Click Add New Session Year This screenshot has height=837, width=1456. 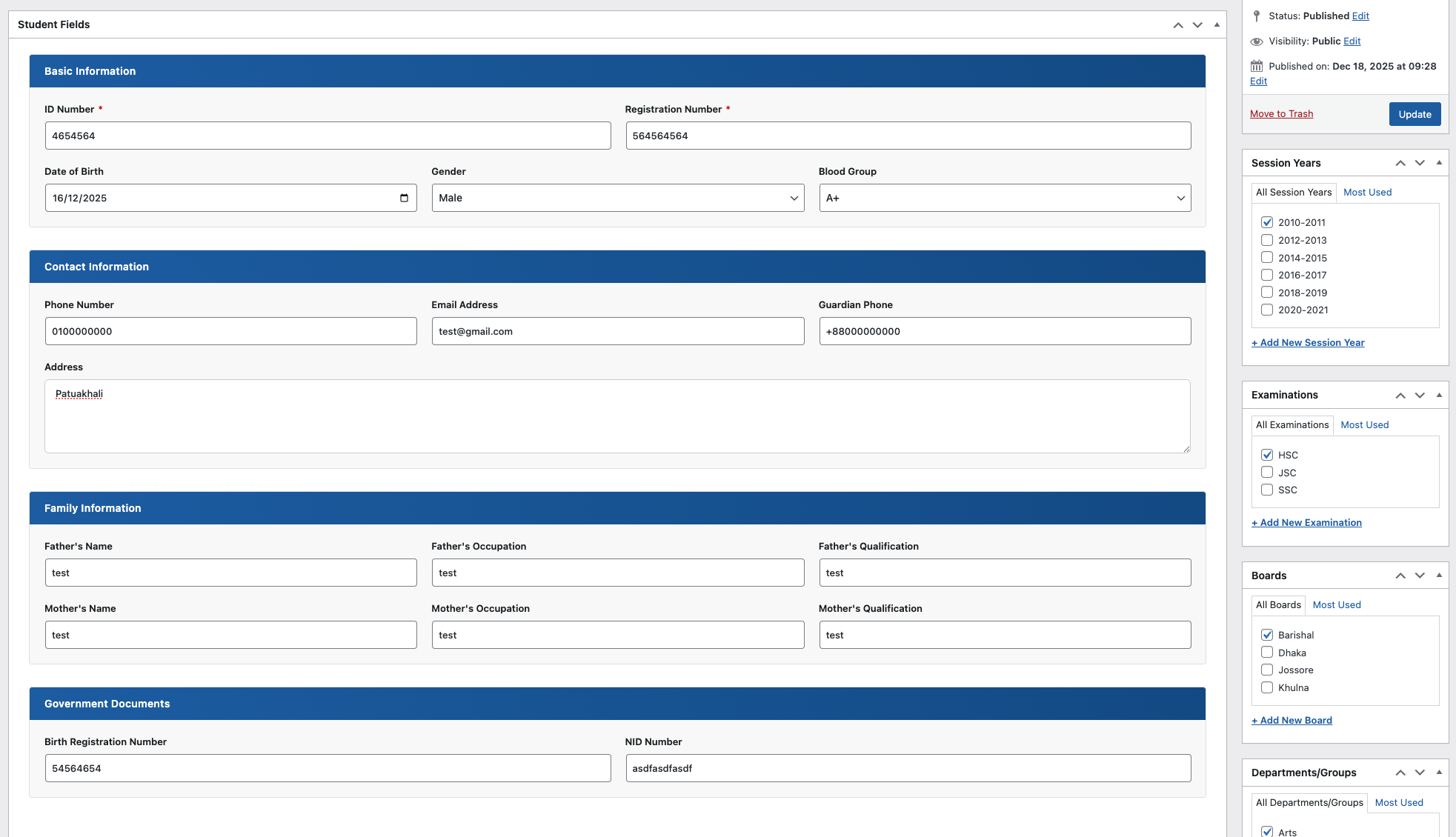pos(1308,342)
